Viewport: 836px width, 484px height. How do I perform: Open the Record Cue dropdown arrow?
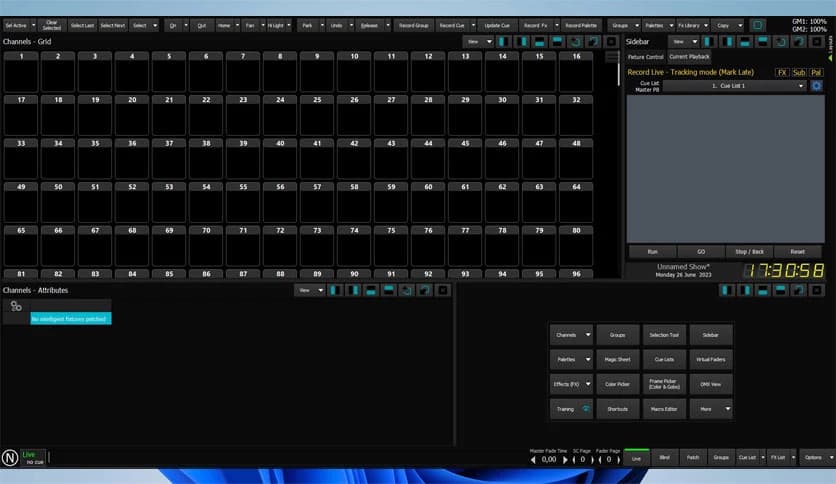pos(473,25)
